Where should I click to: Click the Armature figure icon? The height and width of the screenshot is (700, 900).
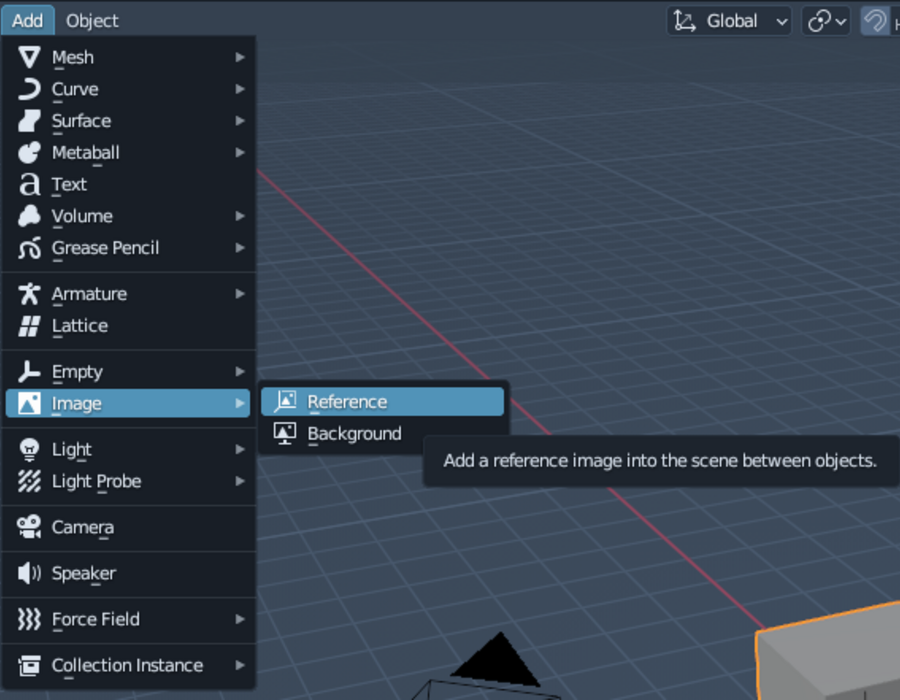coord(29,294)
